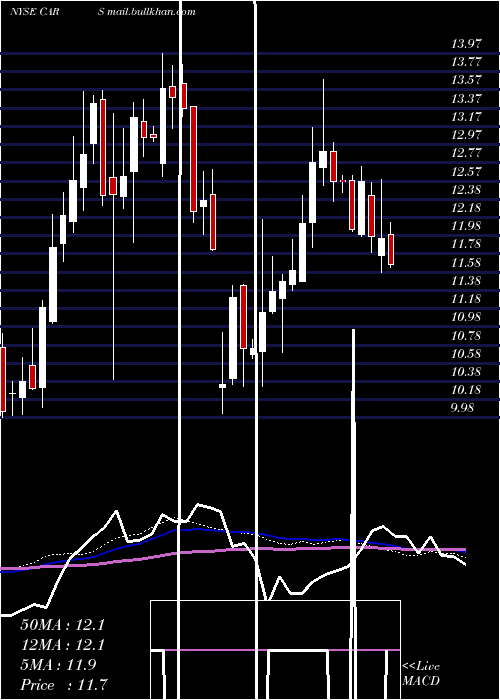
Task: Click the 10.38 price axis label
Action: point(466,372)
